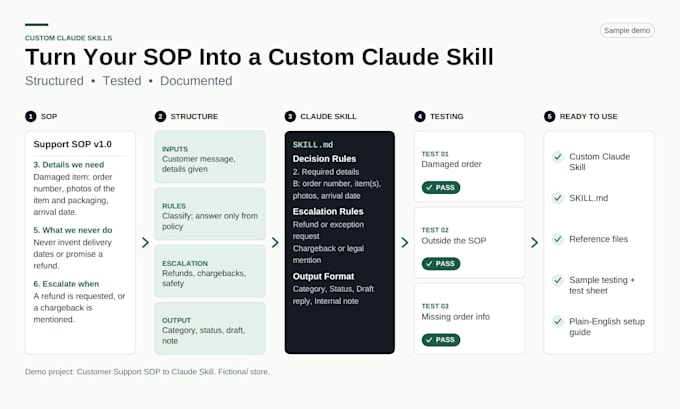Screen dimensions: 680x409
Task: Select the INPUTS structure card
Action: 210,157
